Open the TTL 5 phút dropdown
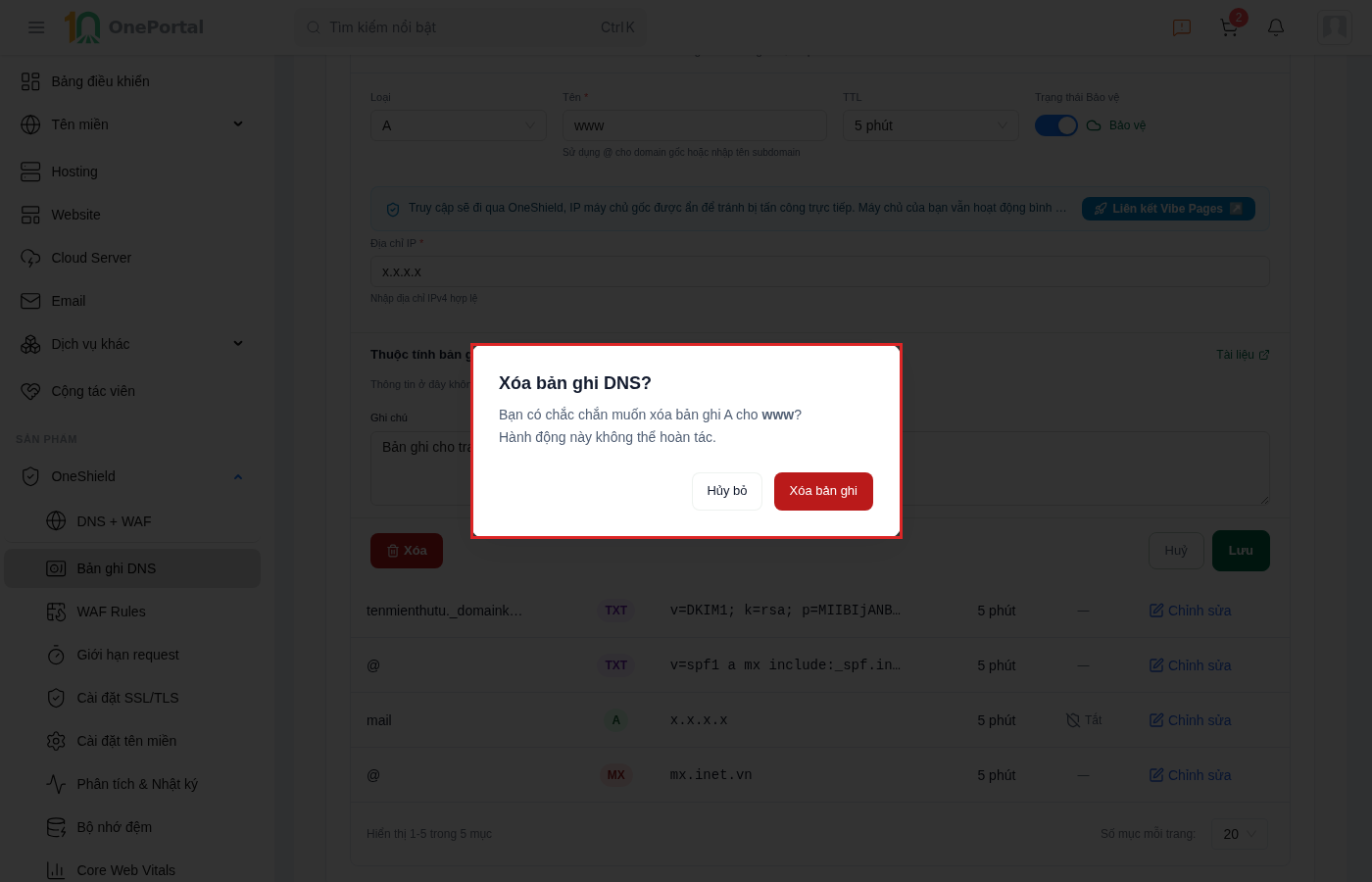The image size is (1372, 882). coord(931,125)
